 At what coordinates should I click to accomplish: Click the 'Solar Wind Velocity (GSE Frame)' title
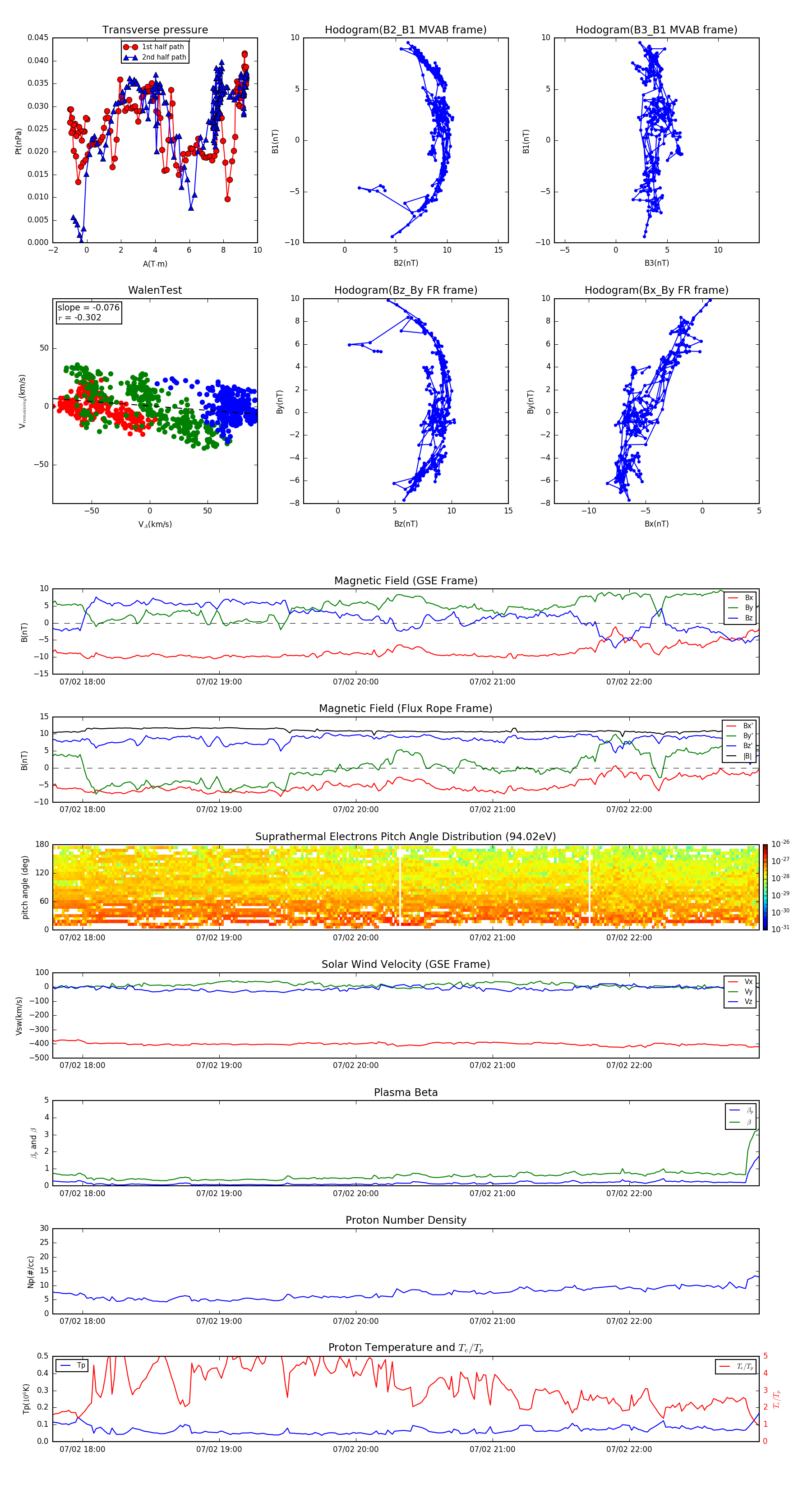click(406, 965)
